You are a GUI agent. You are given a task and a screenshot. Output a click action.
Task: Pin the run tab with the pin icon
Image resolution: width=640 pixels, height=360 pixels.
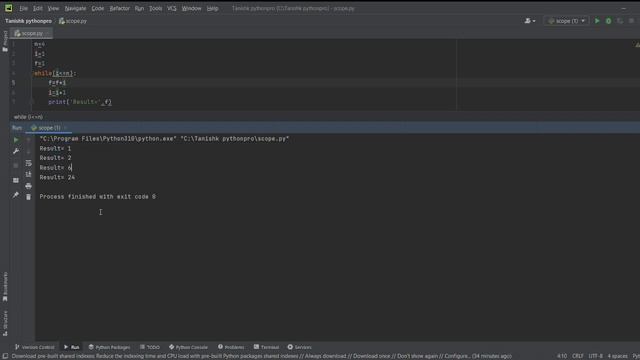pos(16,195)
